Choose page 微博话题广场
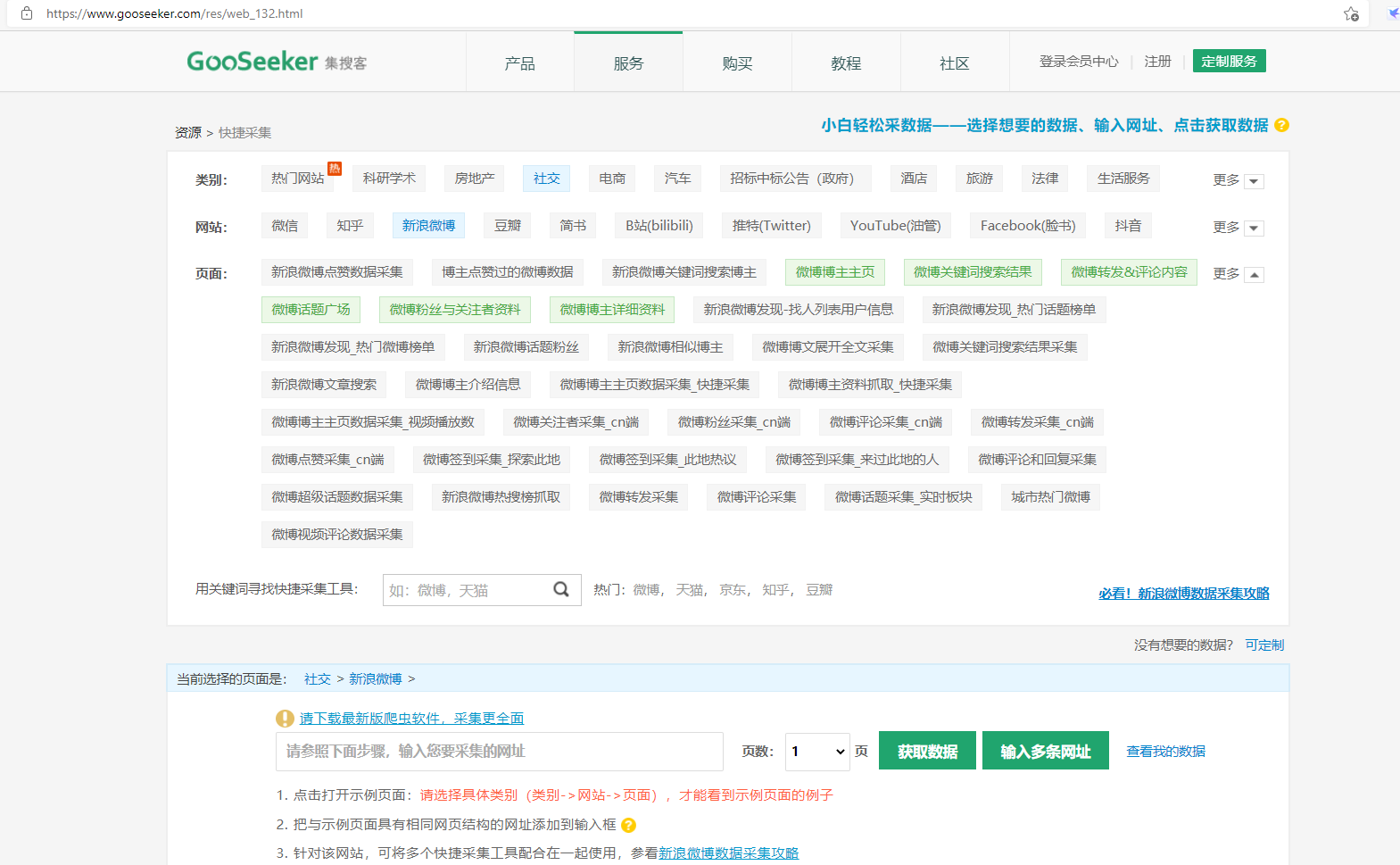This screenshot has height=865, width=1400. [x=311, y=310]
